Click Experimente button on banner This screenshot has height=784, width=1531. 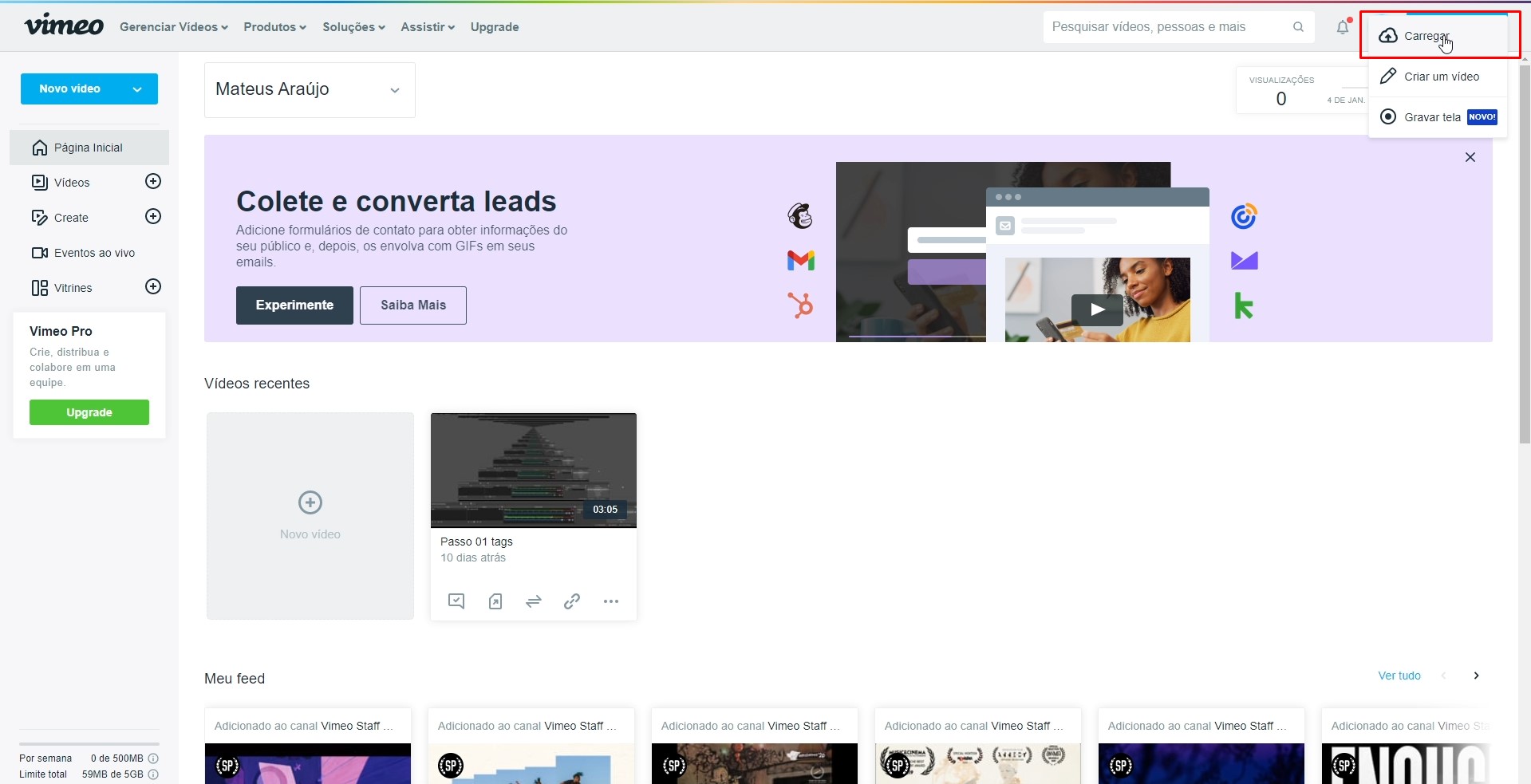coord(294,305)
